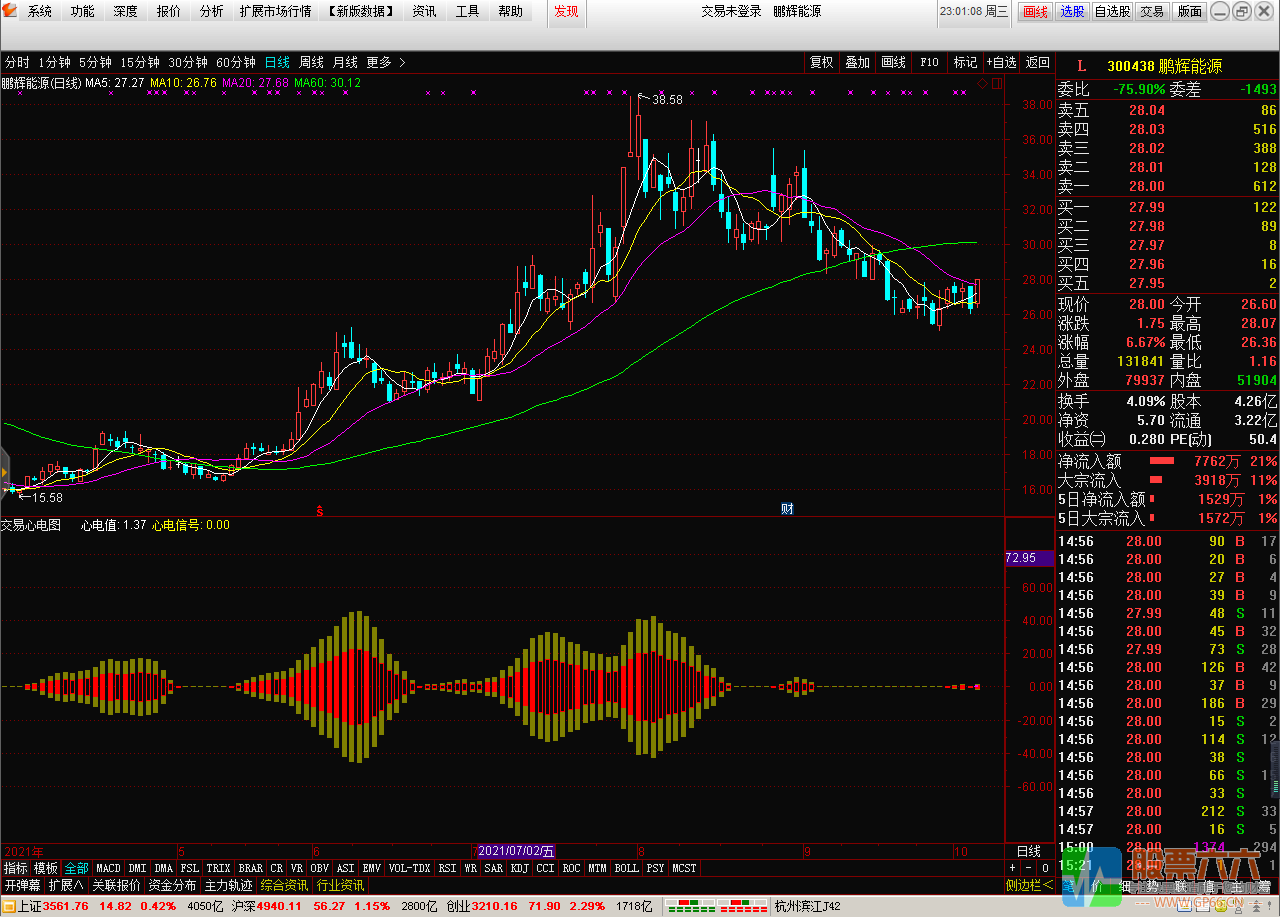Screen dimensions: 1280x917
Task: Open the 【新版数据】 menu
Action: point(361,11)
